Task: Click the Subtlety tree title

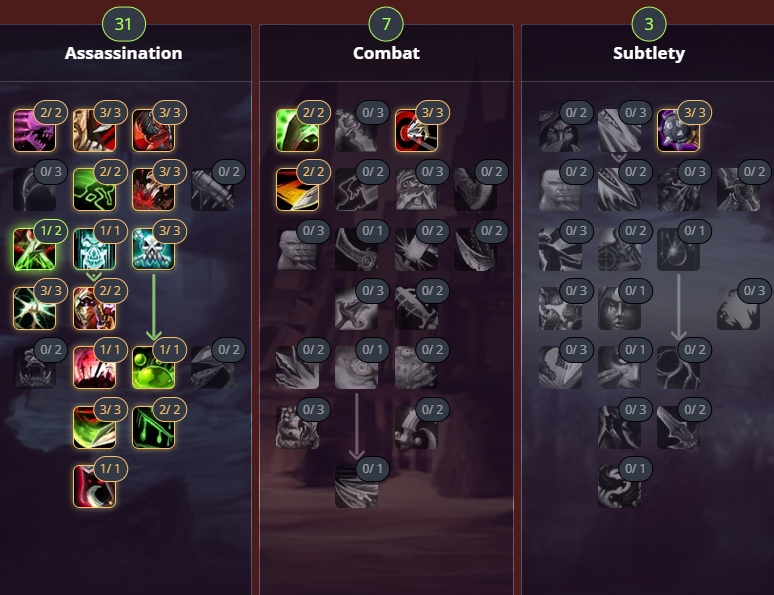Action: coord(649,53)
